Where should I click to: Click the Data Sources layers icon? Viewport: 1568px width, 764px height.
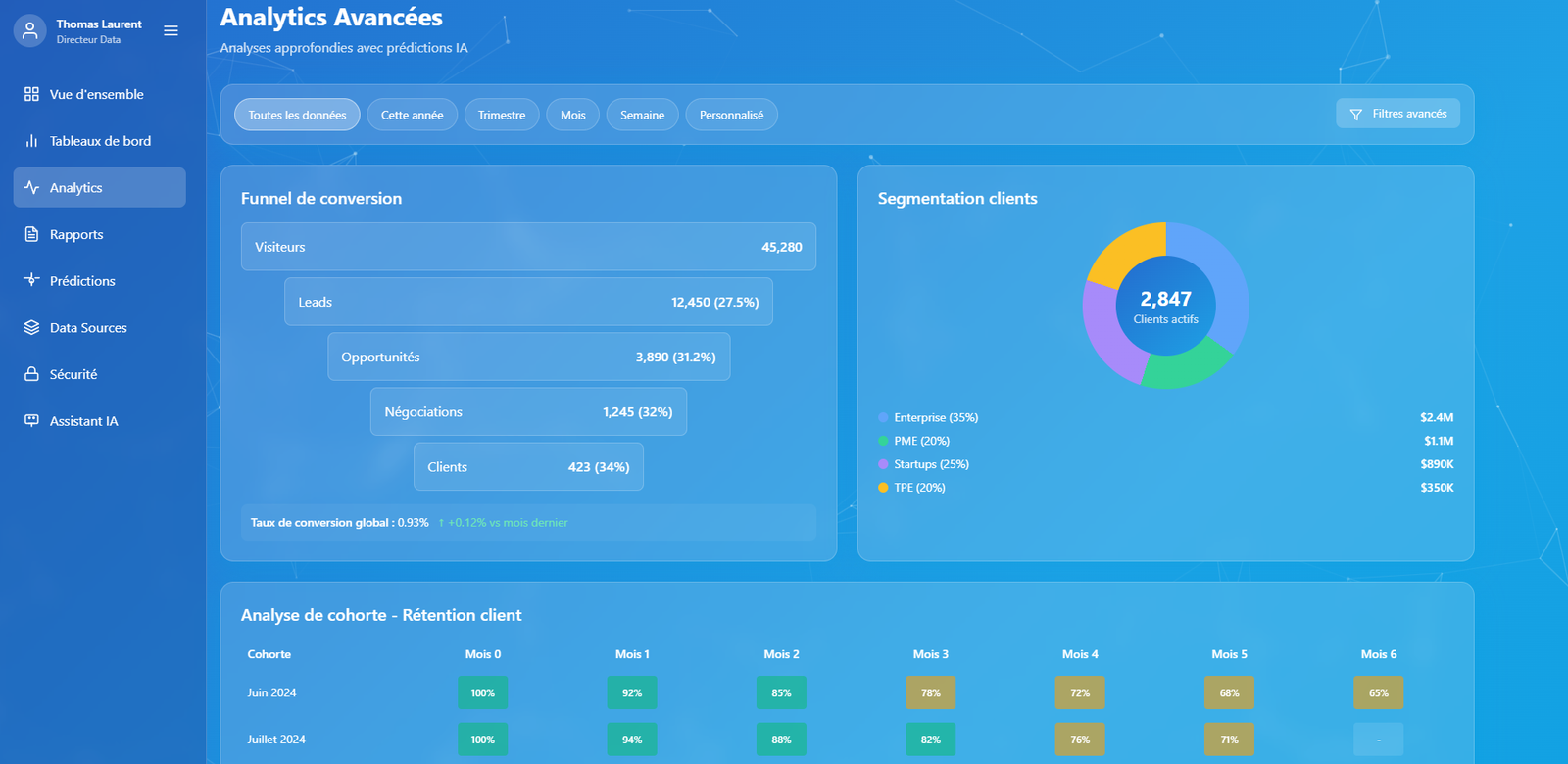tap(31, 327)
